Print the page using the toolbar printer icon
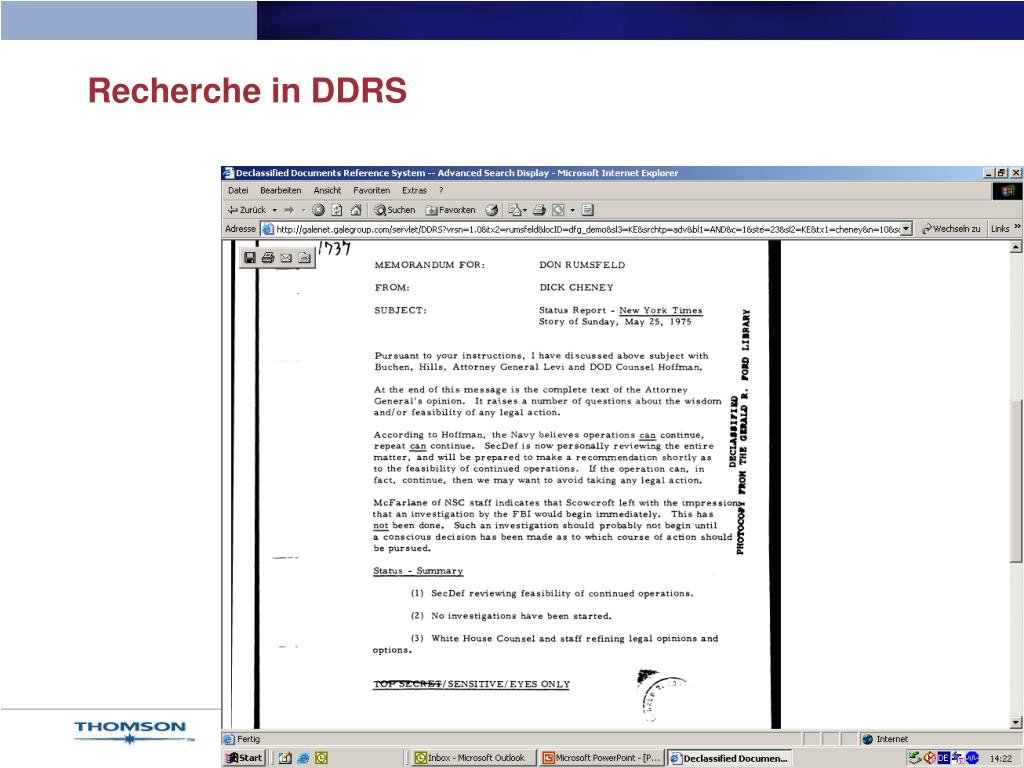 coord(539,210)
